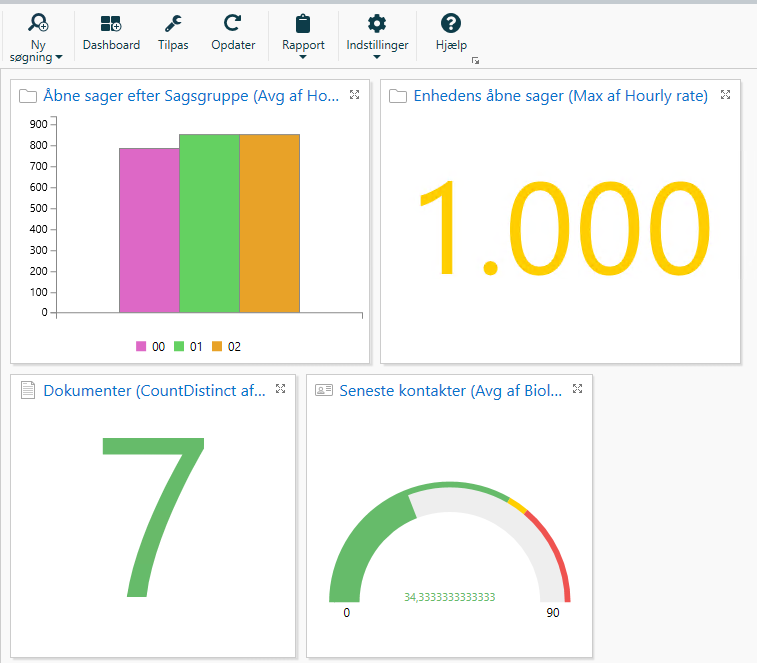The image size is (757, 663).
Task: Maximize the Seneste kontakter widget
Action: click(577, 389)
